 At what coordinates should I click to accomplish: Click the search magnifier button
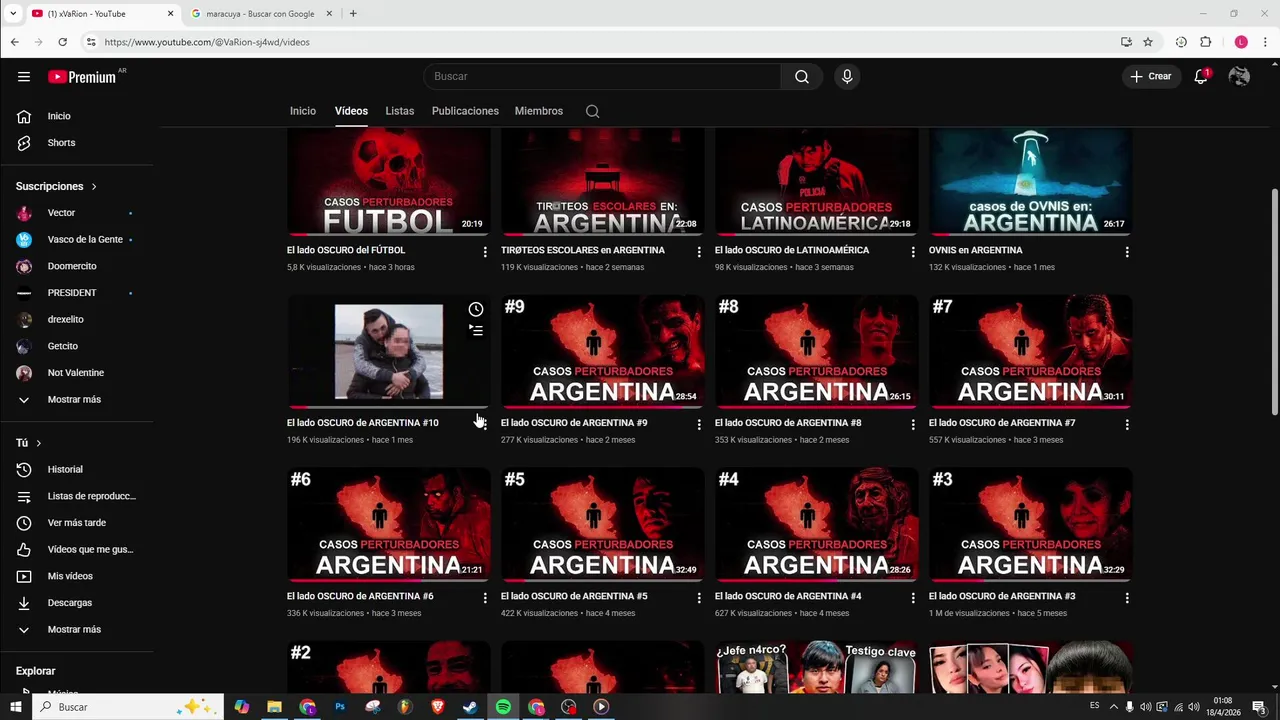[x=802, y=76]
